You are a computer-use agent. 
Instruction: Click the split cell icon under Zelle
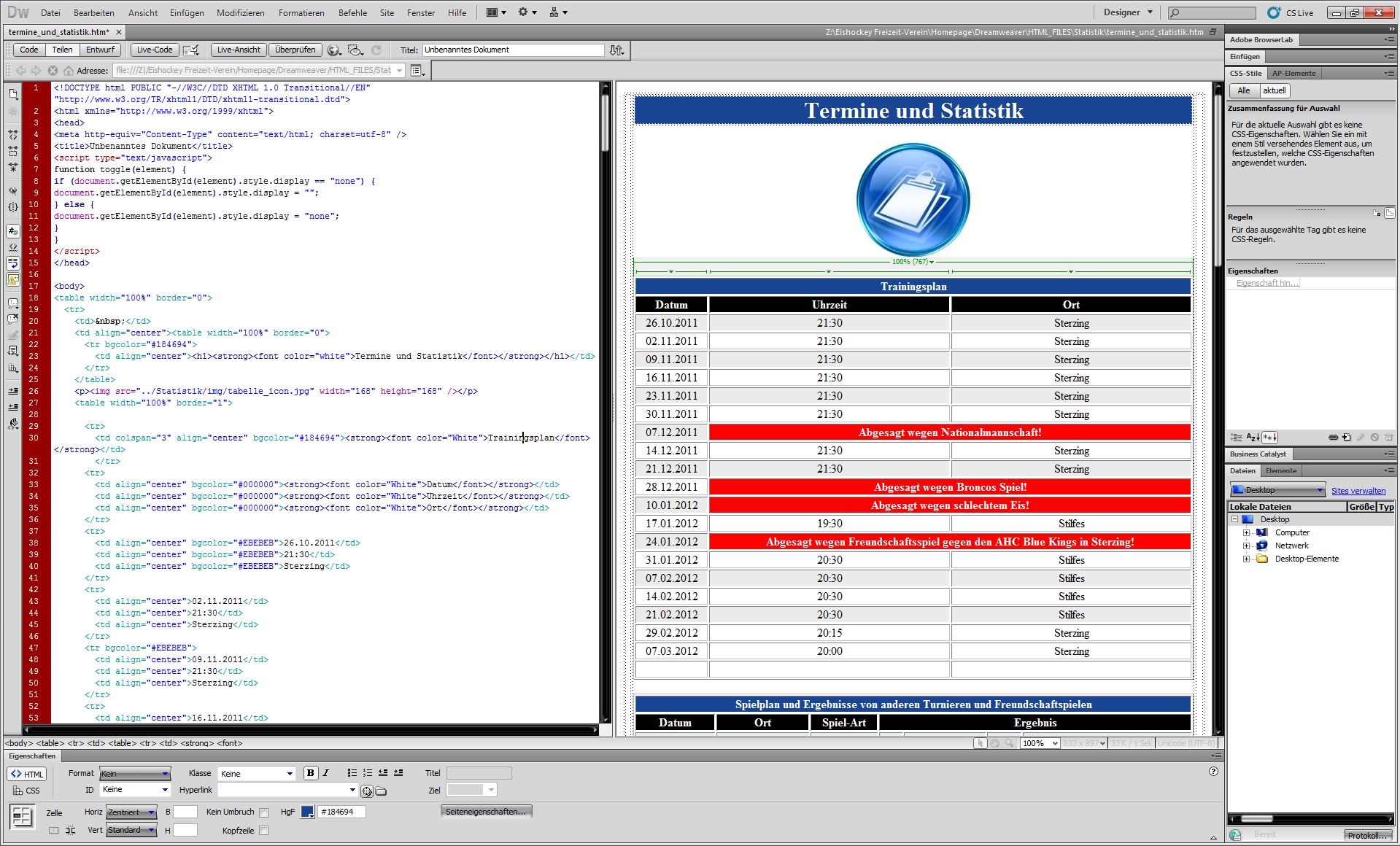pos(70,831)
